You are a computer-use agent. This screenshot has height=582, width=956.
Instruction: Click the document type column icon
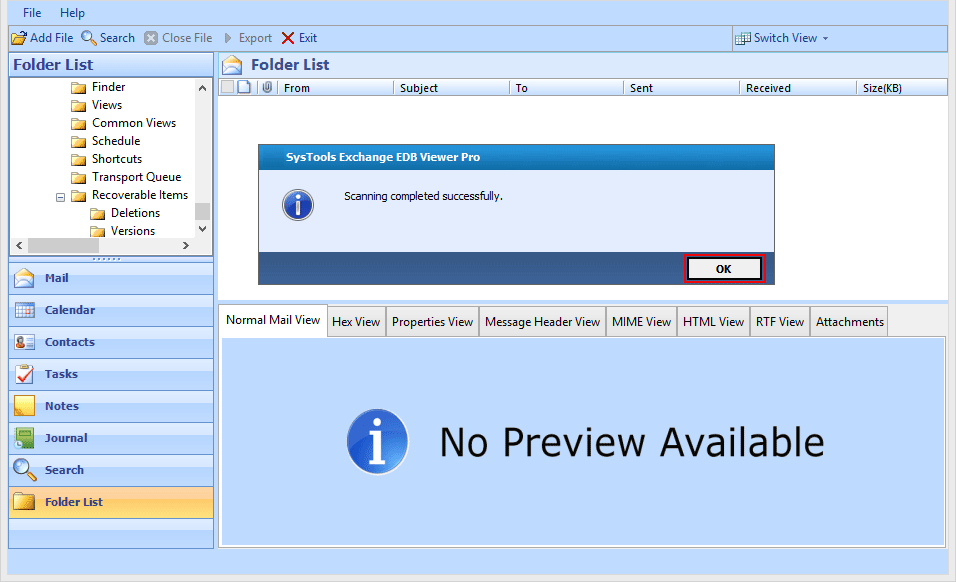click(x=244, y=87)
